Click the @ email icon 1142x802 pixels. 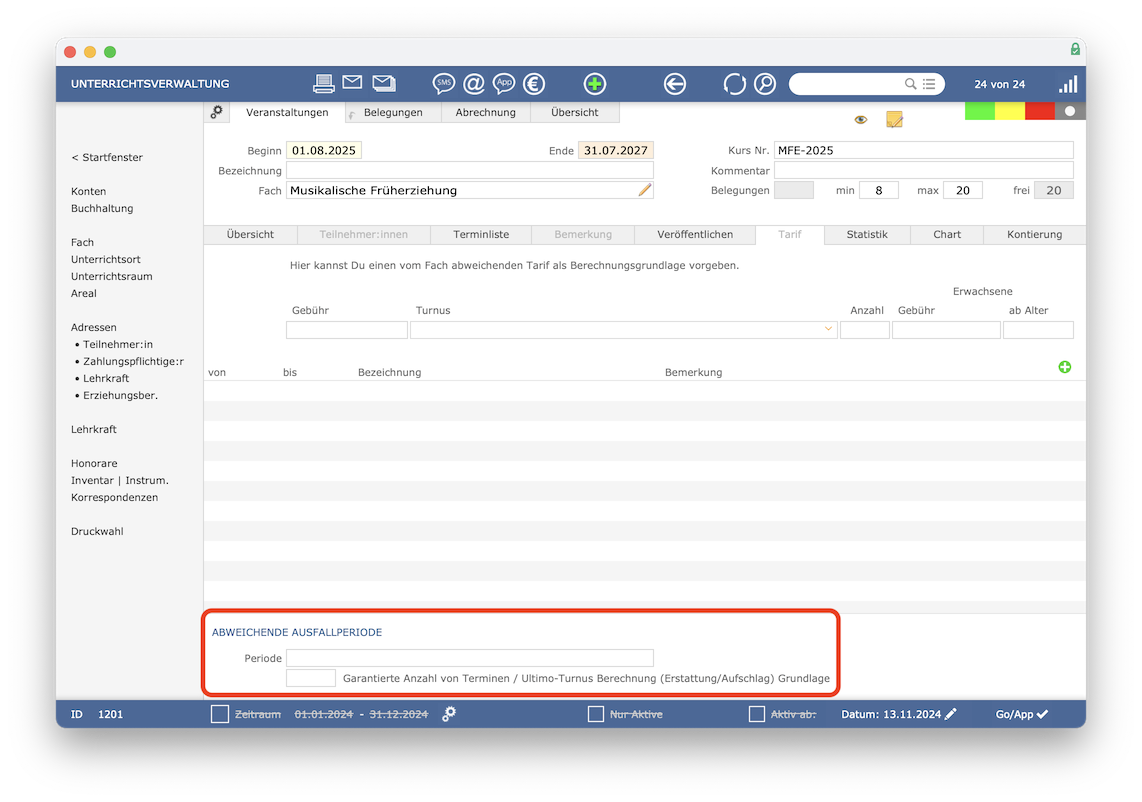pos(473,84)
